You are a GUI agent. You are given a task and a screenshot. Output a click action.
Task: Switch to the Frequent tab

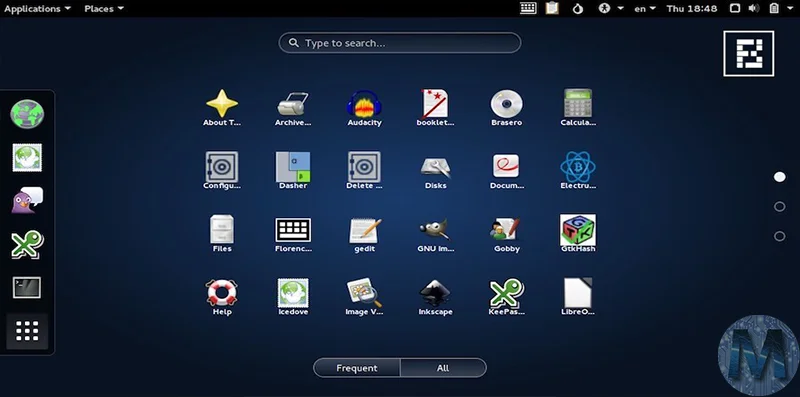tap(357, 368)
